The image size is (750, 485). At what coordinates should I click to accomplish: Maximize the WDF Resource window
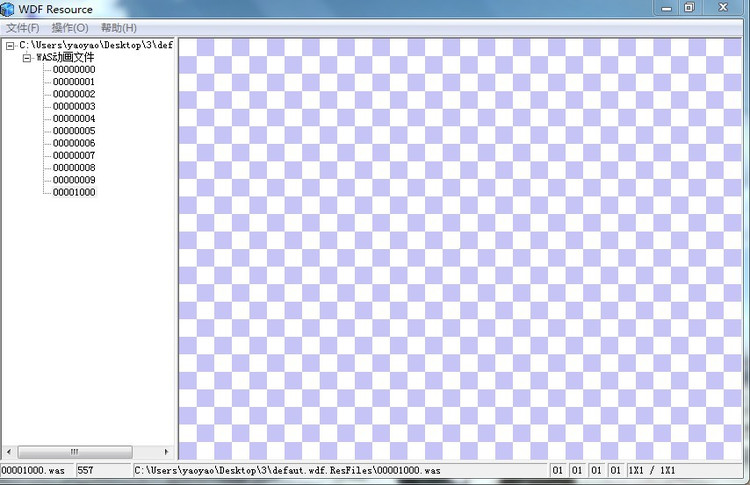coord(689,7)
